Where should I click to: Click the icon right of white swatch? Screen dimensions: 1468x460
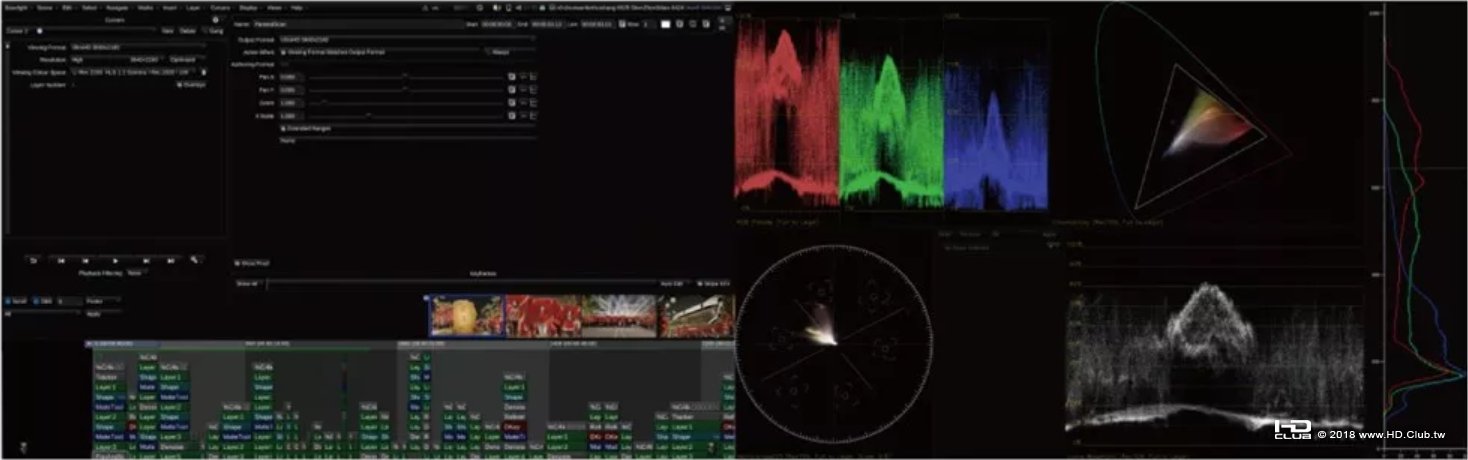click(x=680, y=24)
